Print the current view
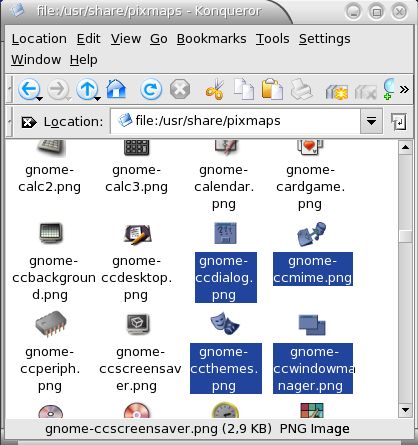418x445 pixels. [x=301, y=89]
